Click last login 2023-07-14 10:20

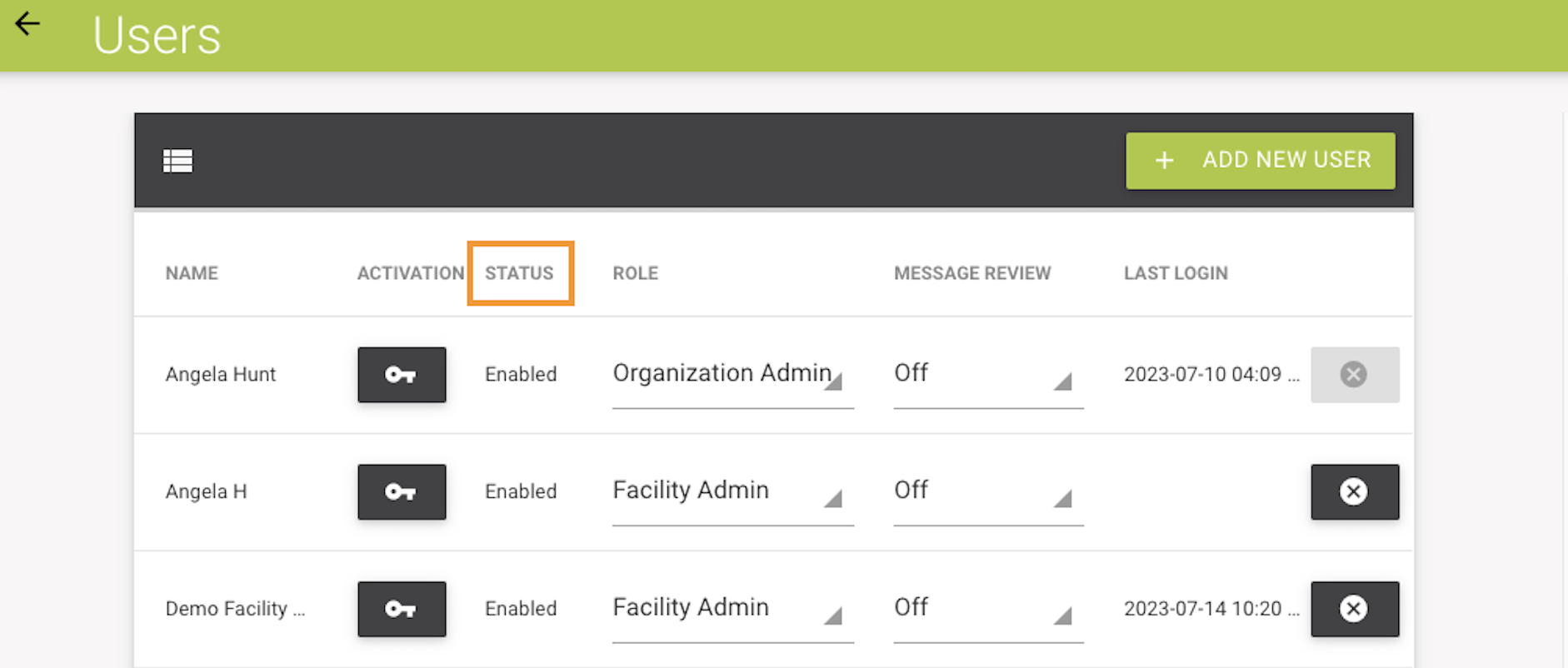(1211, 609)
